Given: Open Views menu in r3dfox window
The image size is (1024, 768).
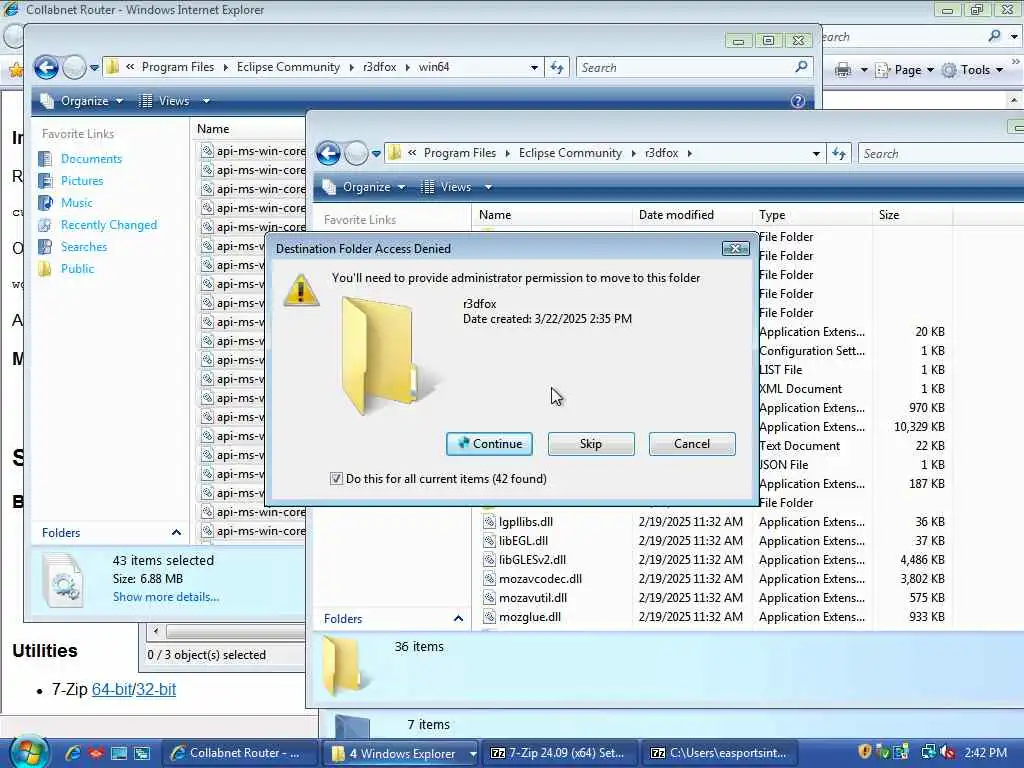Looking at the screenshot, I should pyautogui.click(x=447, y=187).
